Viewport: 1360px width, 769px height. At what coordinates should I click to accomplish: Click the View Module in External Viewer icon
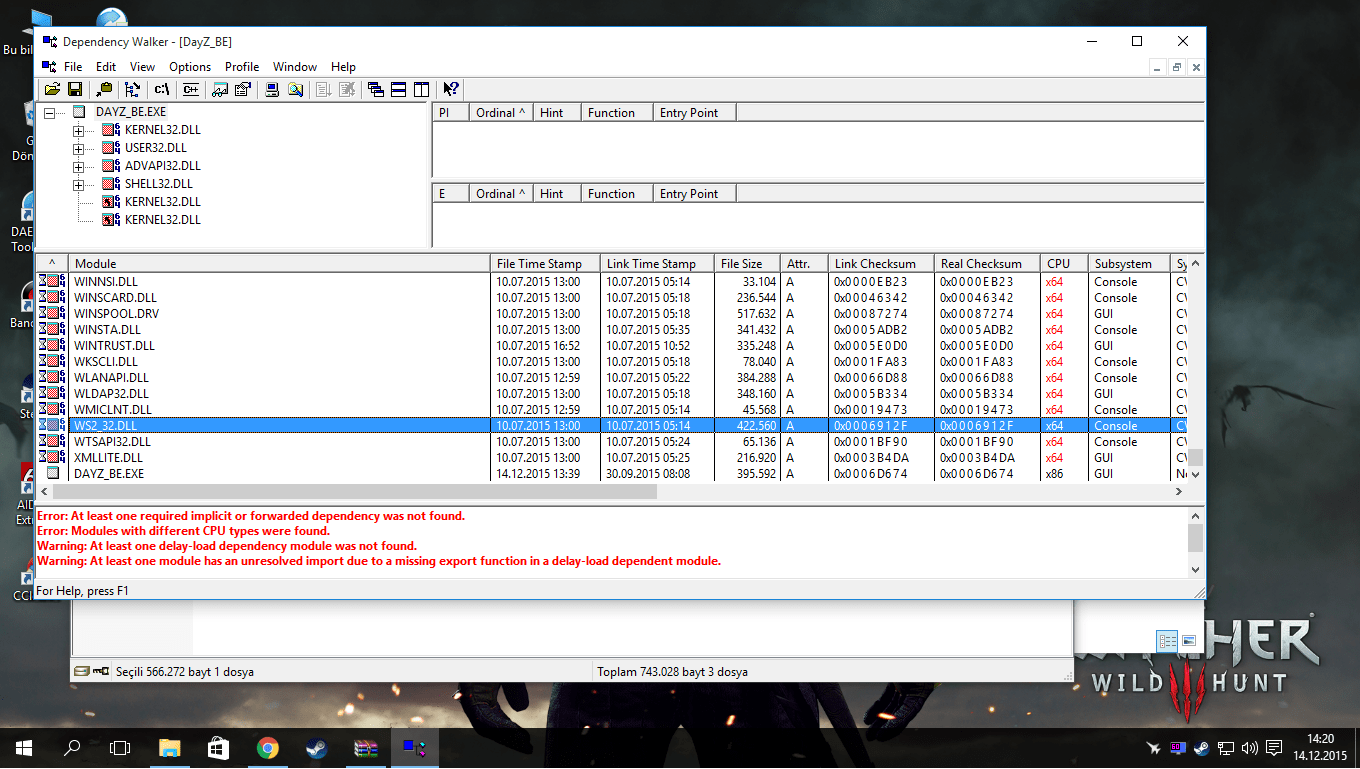point(220,90)
